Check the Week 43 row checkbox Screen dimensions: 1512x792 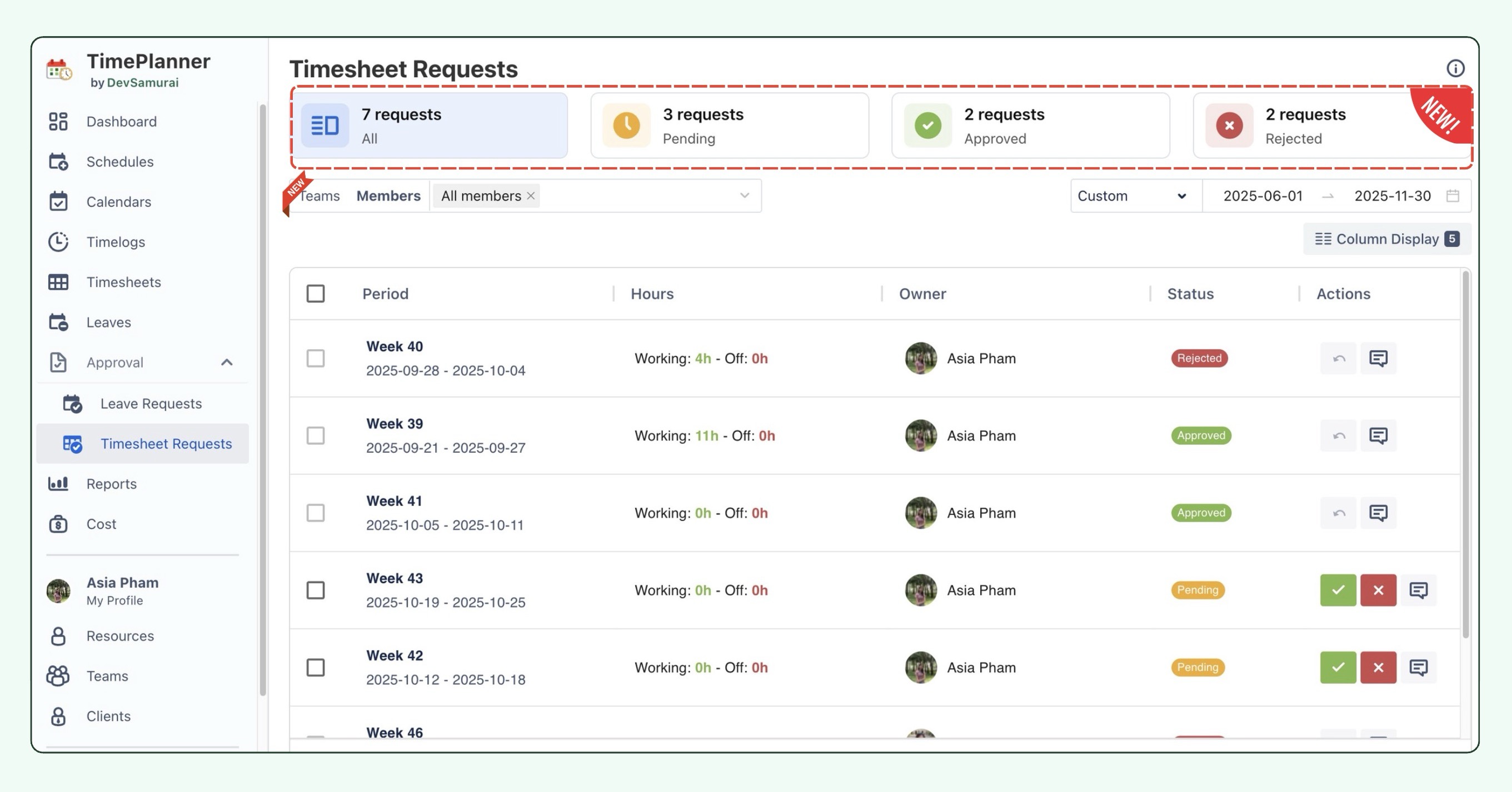click(x=316, y=590)
